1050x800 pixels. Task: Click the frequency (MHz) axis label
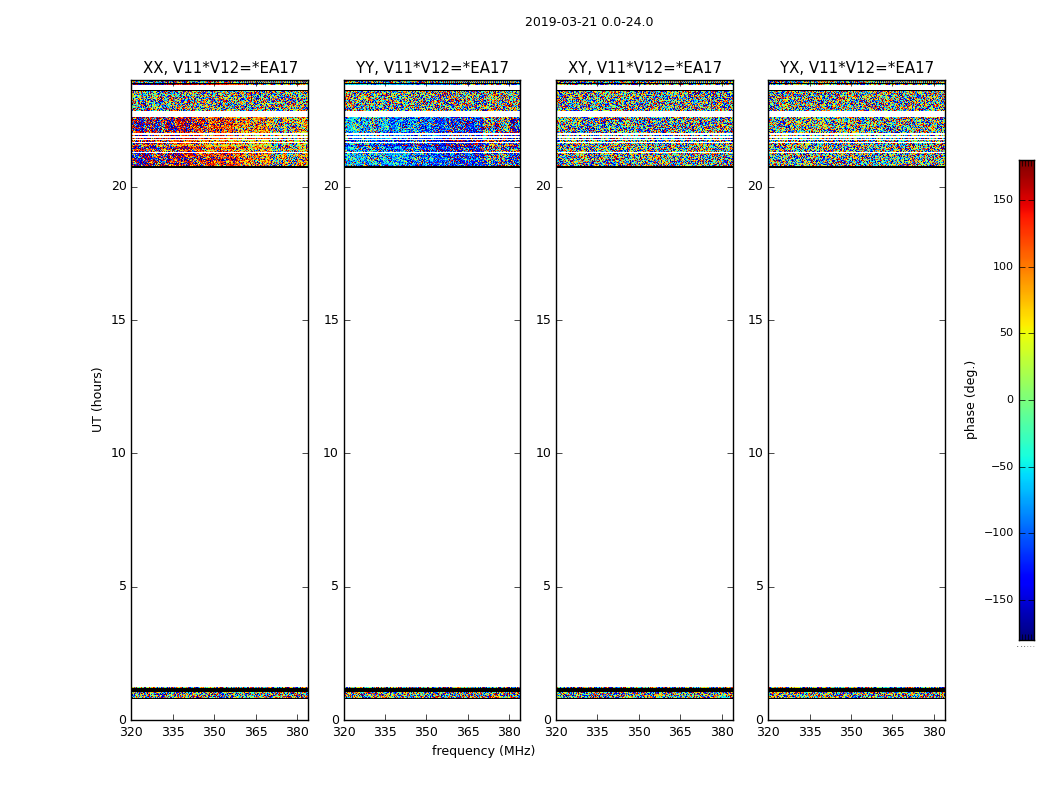(483, 751)
